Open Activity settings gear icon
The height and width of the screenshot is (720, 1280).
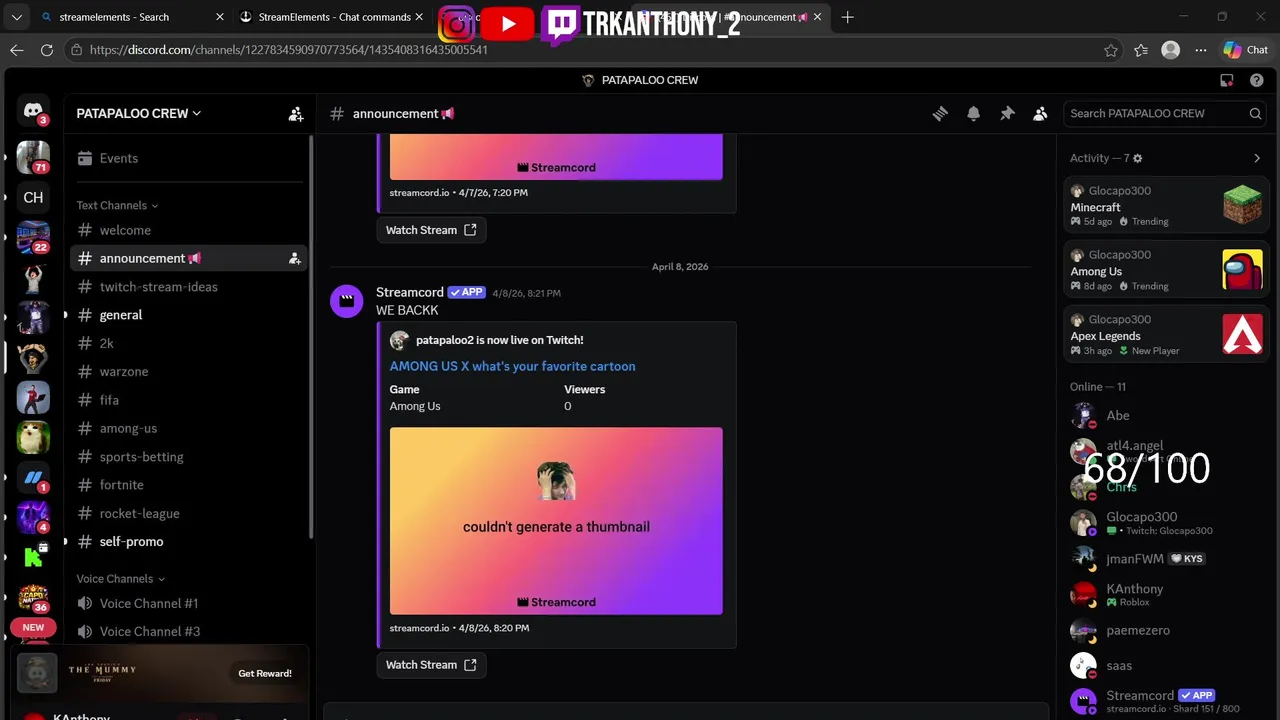(x=1137, y=158)
